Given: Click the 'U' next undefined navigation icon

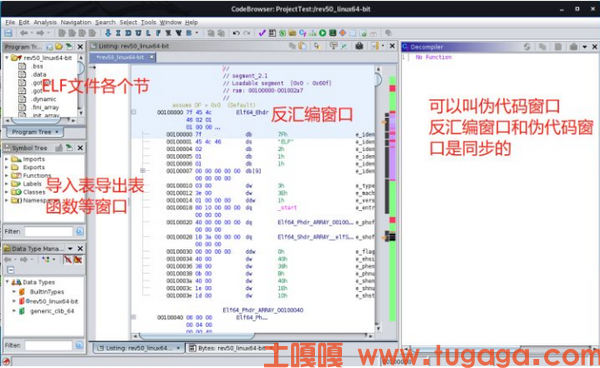Looking at the screenshot, I should coord(138,33).
